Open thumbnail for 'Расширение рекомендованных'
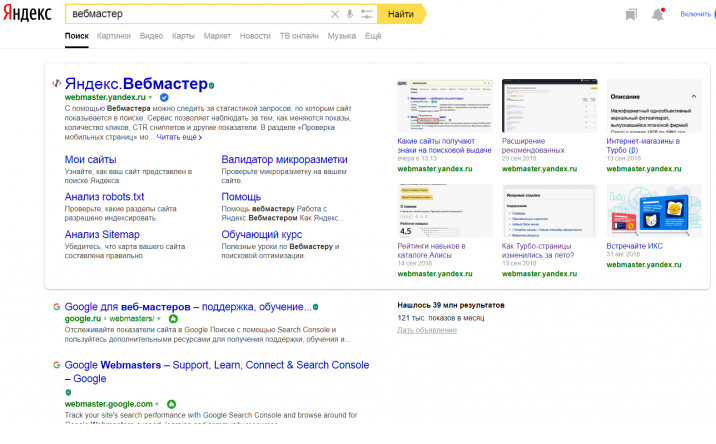The height and width of the screenshot is (444, 716). [x=549, y=106]
